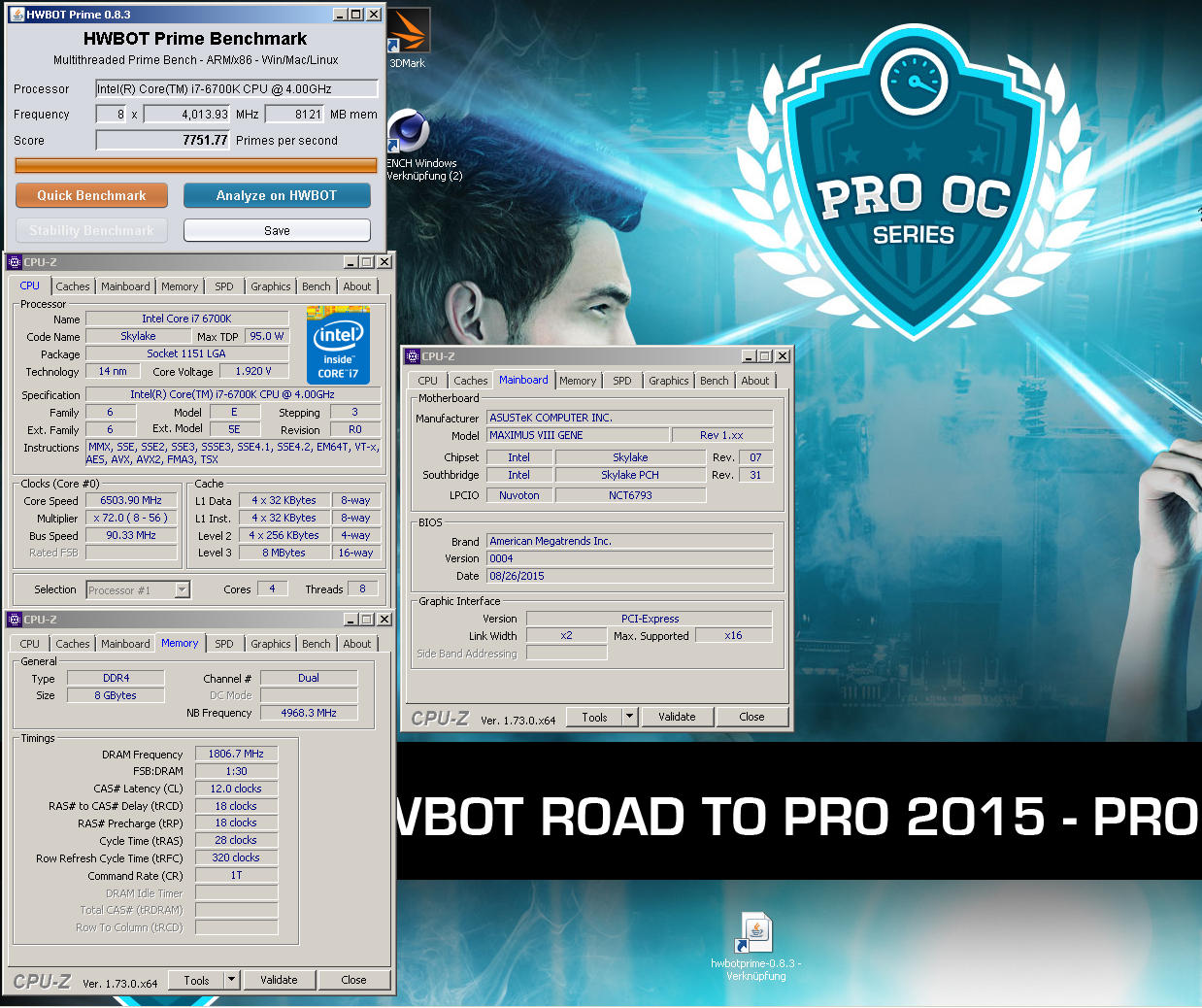
Task: Select the tRFC value 320 clocks
Action: [237, 857]
